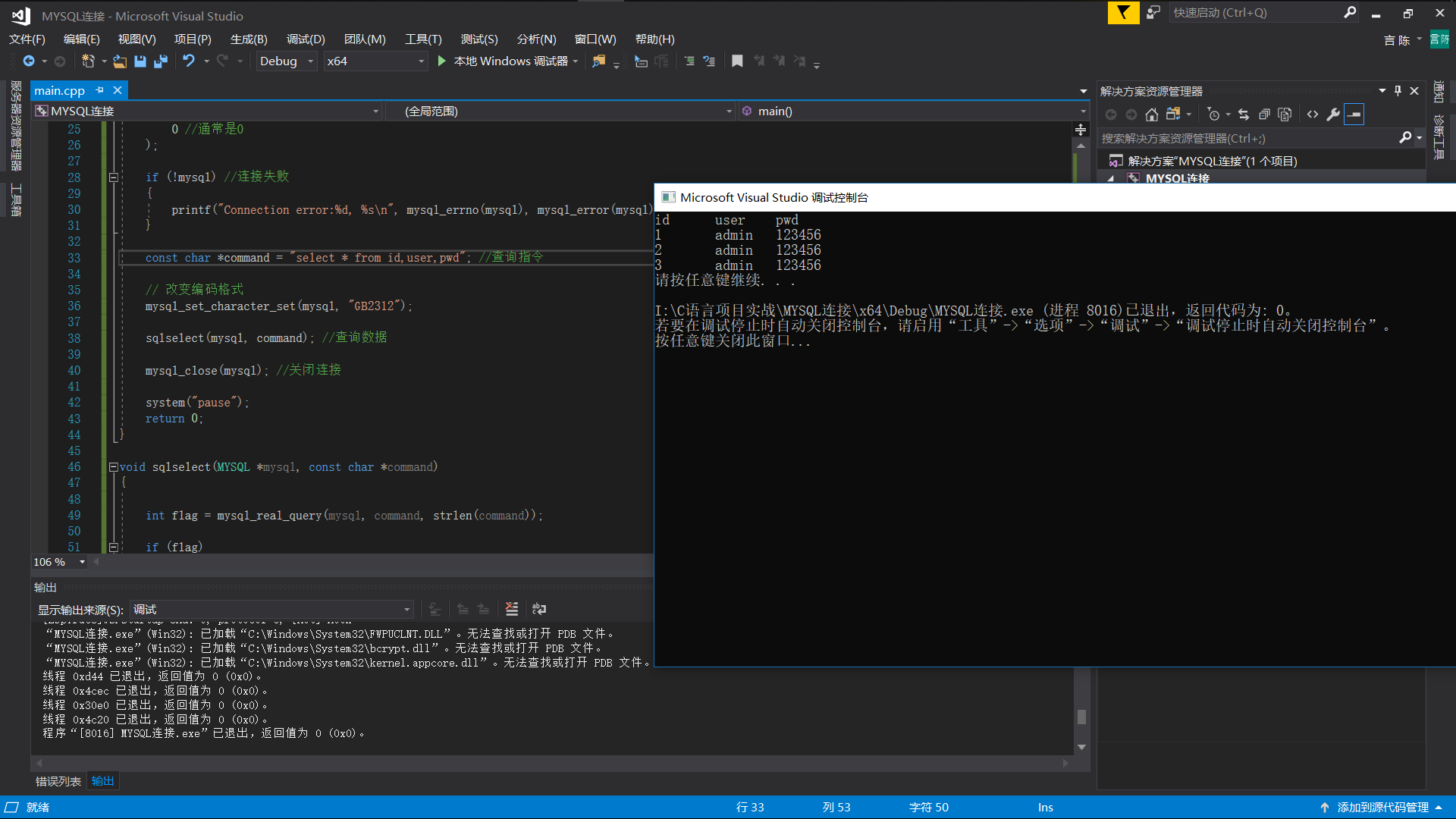Click 添加到源代码管理 in status bar
The image size is (1456, 819).
coord(1382,808)
